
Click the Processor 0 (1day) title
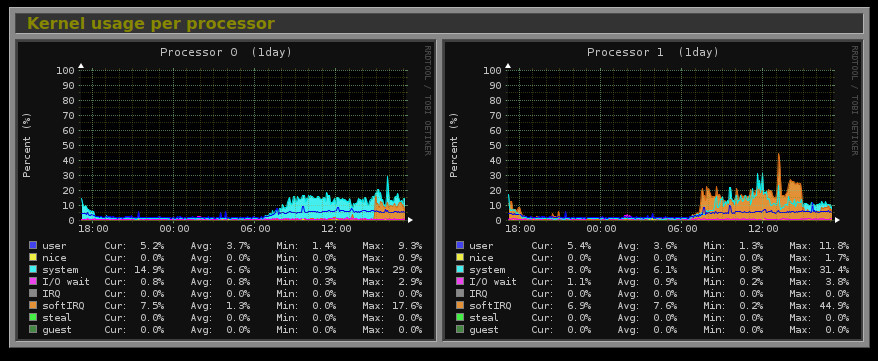226,52
